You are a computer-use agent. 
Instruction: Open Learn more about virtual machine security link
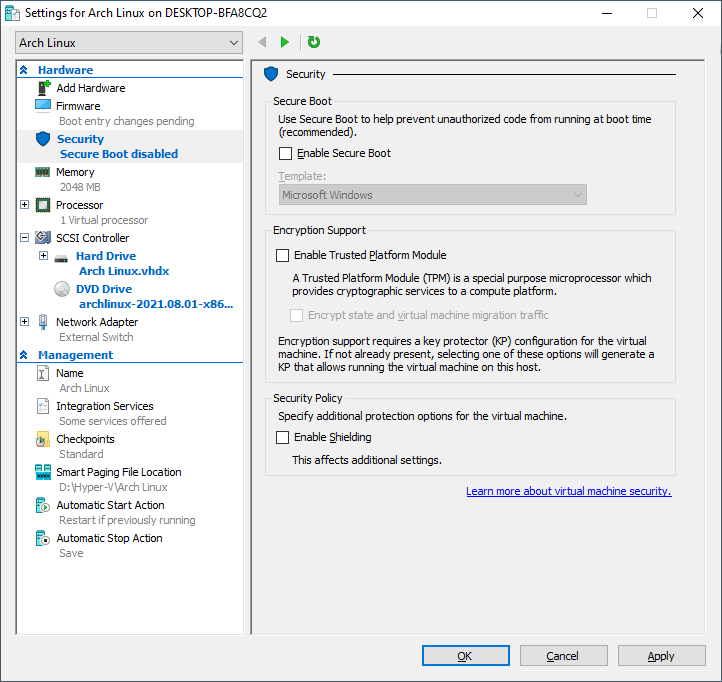click(568, 491)
